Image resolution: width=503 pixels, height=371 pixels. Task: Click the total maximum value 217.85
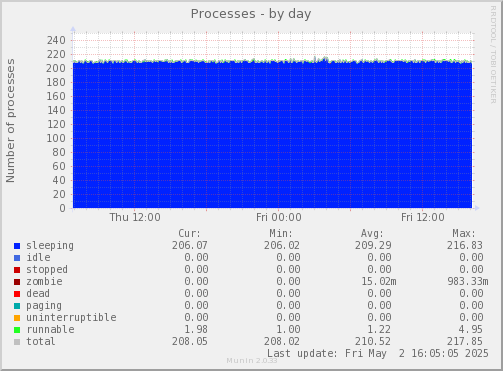[465, 341]
